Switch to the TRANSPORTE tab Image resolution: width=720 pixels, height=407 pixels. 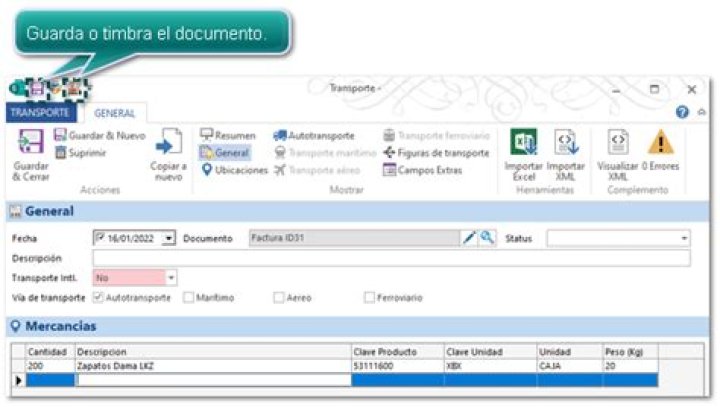pos(39,113)
